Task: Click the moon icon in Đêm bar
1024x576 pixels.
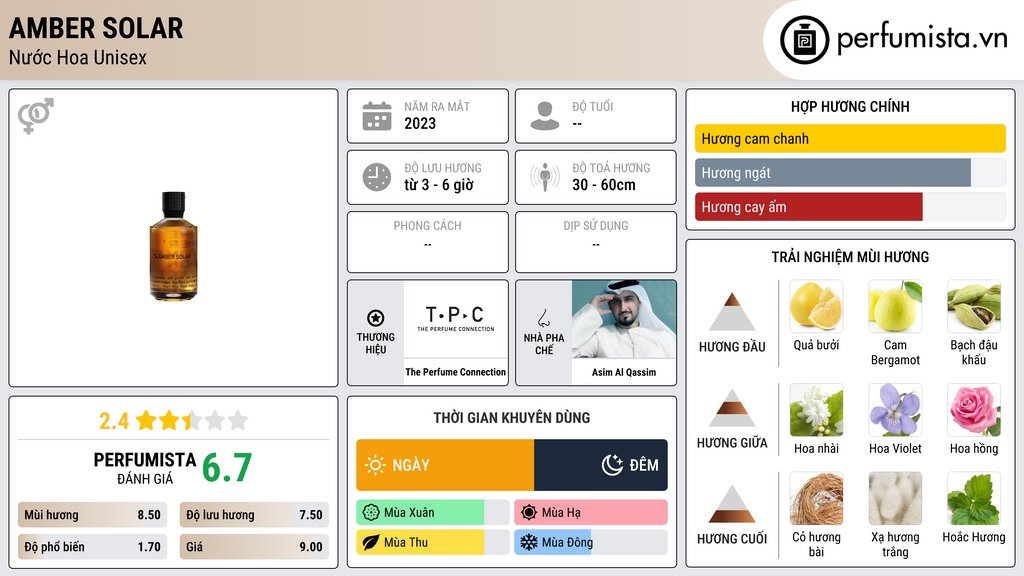Action: click(x=612, y=465)
